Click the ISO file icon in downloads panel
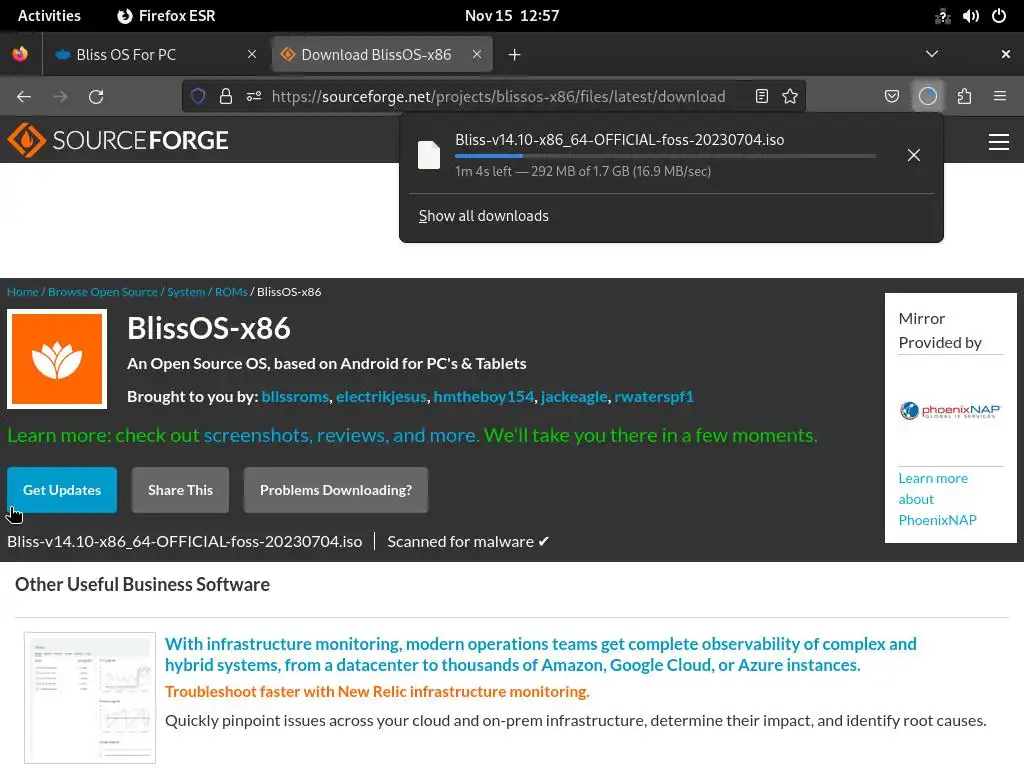Image resolution: width=1024 pixels, height=768 pixels. (429, 155)
